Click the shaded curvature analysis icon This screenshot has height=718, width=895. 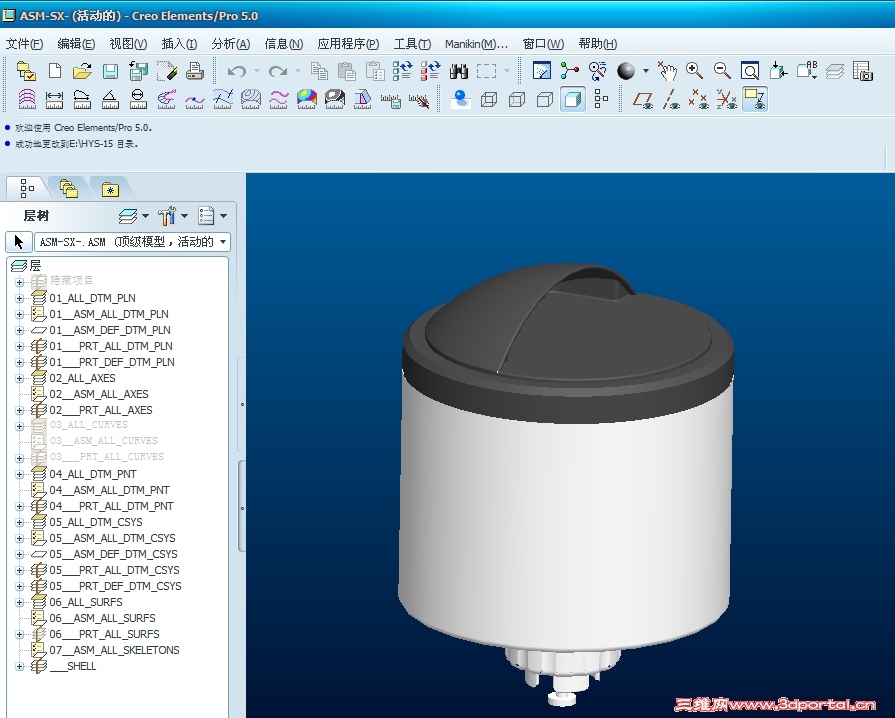(307, 99)
